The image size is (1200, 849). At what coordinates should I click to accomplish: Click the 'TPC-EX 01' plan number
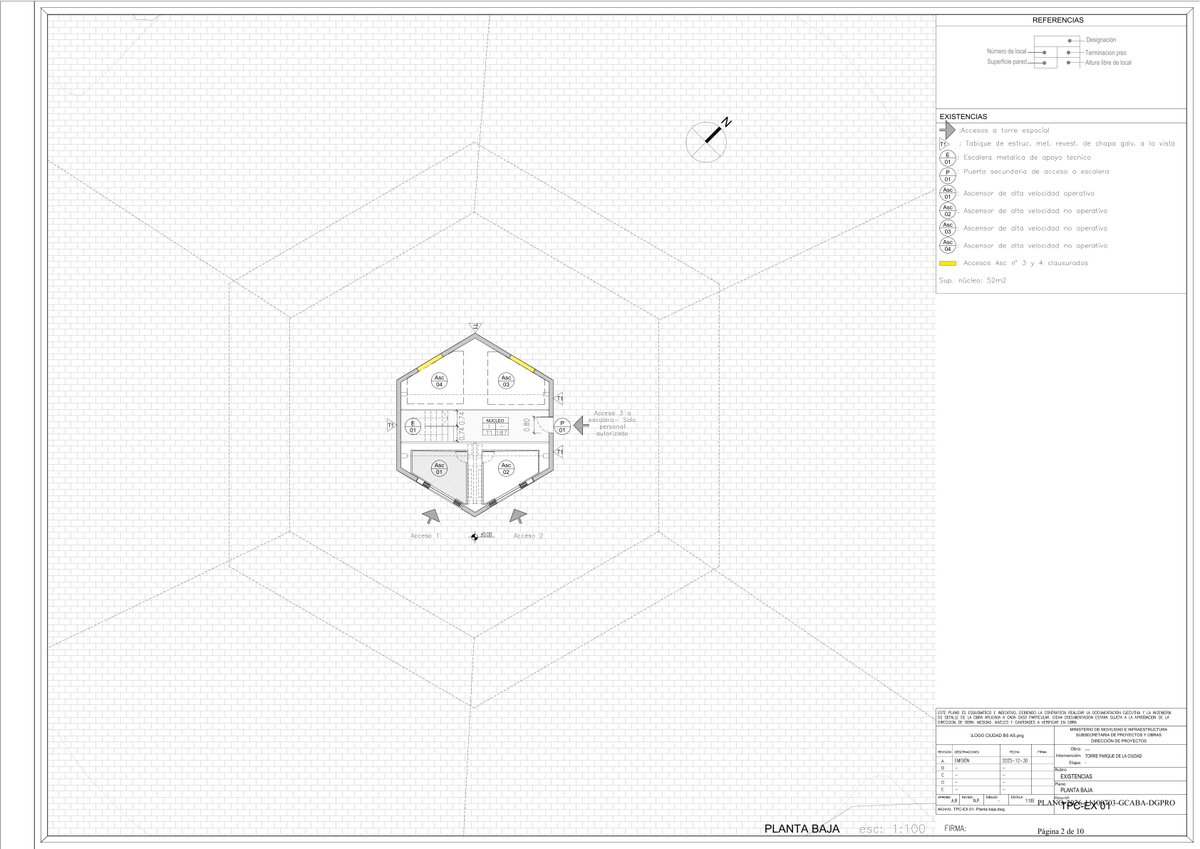point(1085,806)
